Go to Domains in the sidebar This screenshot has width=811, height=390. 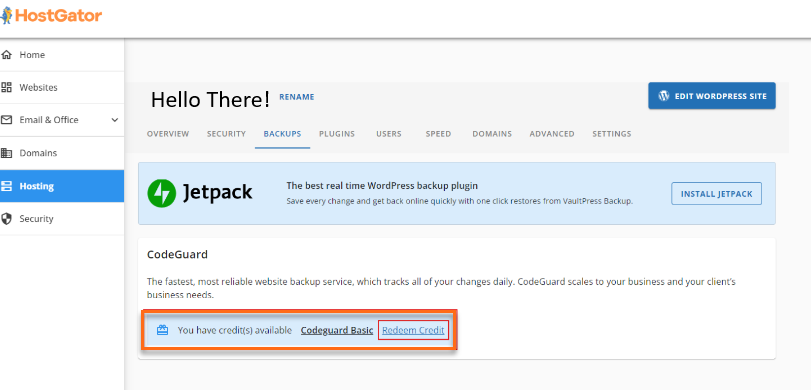point(62,153)
